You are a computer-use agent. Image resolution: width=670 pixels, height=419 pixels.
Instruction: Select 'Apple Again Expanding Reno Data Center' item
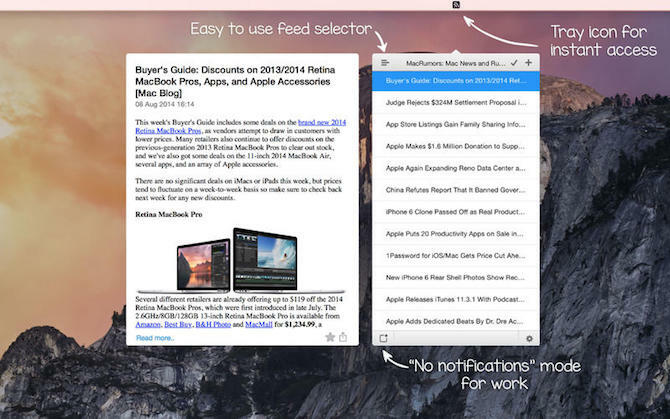tap(456, 168)
